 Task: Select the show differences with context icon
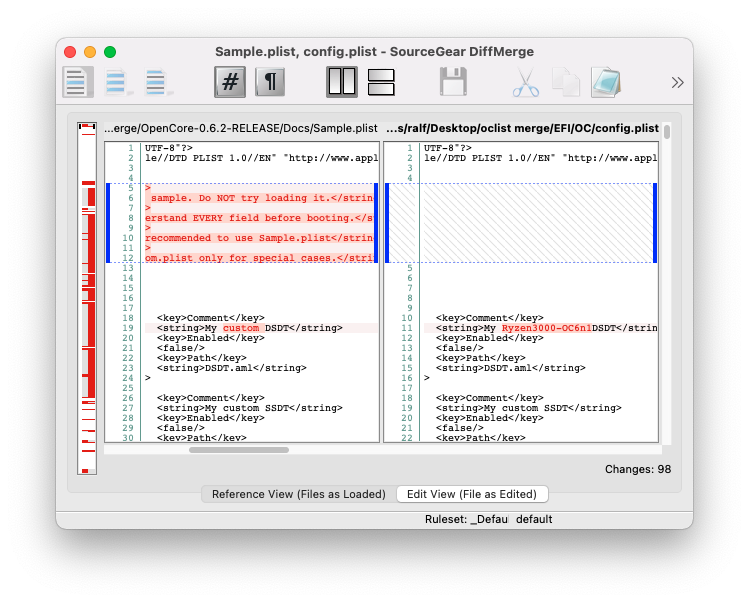[x=158, y=82]
